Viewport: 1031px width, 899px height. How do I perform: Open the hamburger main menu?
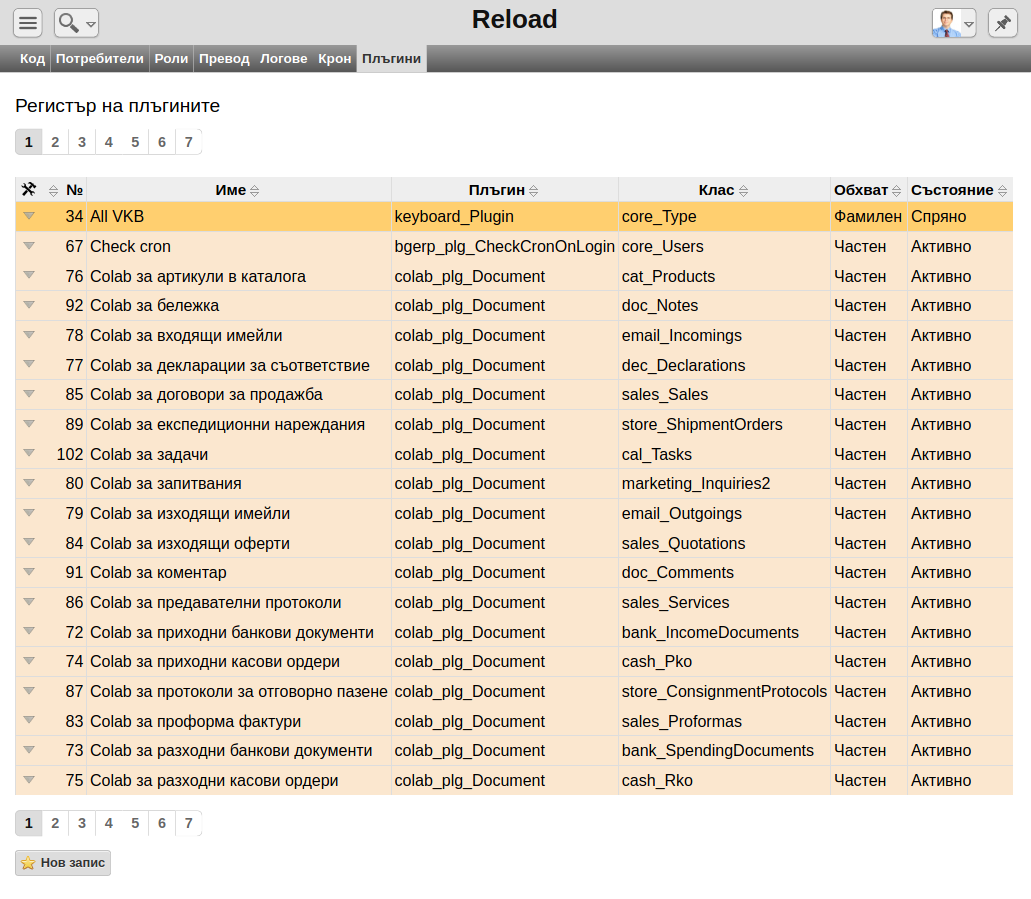[x=28, y=22]
